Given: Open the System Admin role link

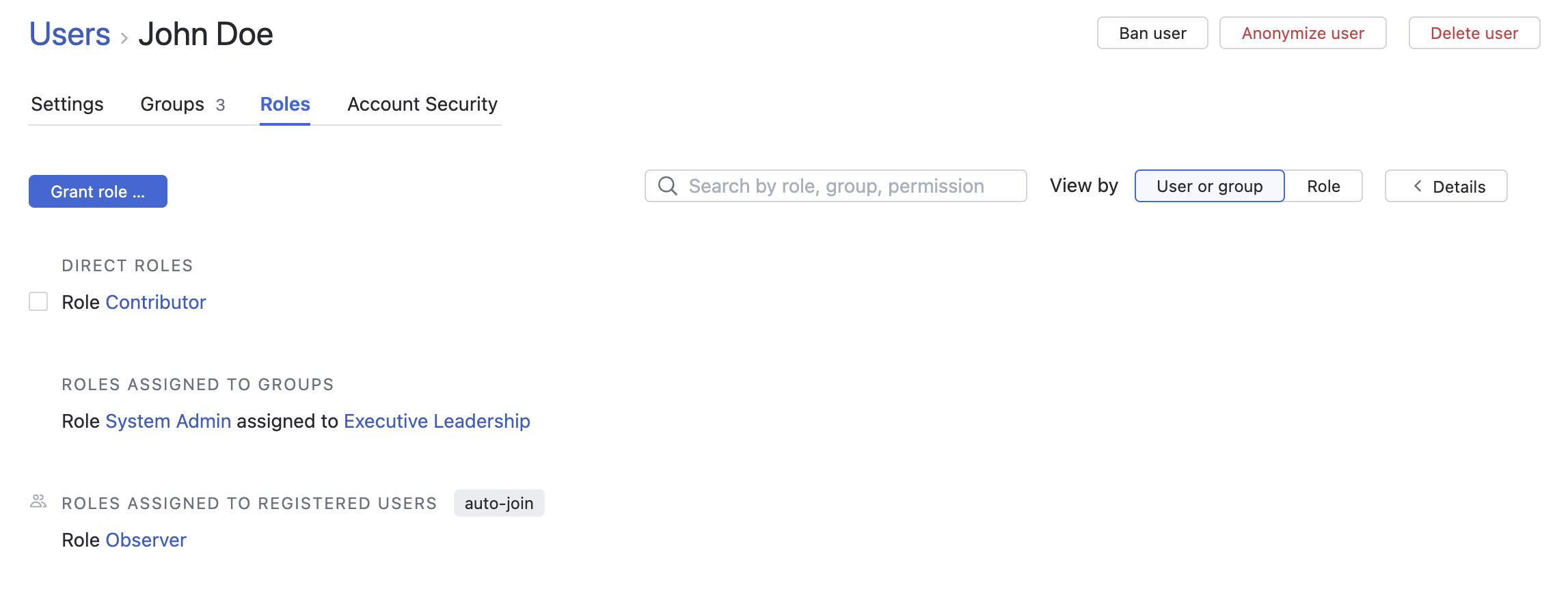Looking at the screenshot, I should 168,421.
